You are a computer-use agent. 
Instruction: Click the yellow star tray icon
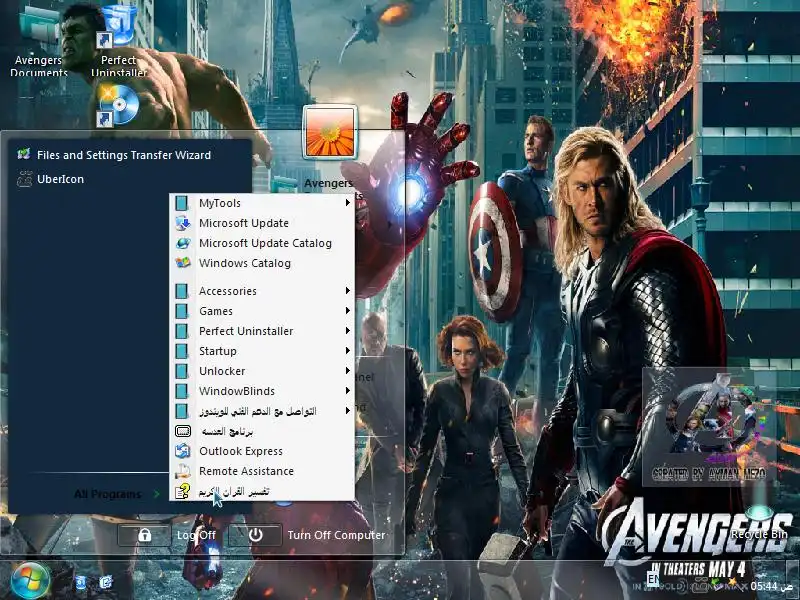[732, 582]
